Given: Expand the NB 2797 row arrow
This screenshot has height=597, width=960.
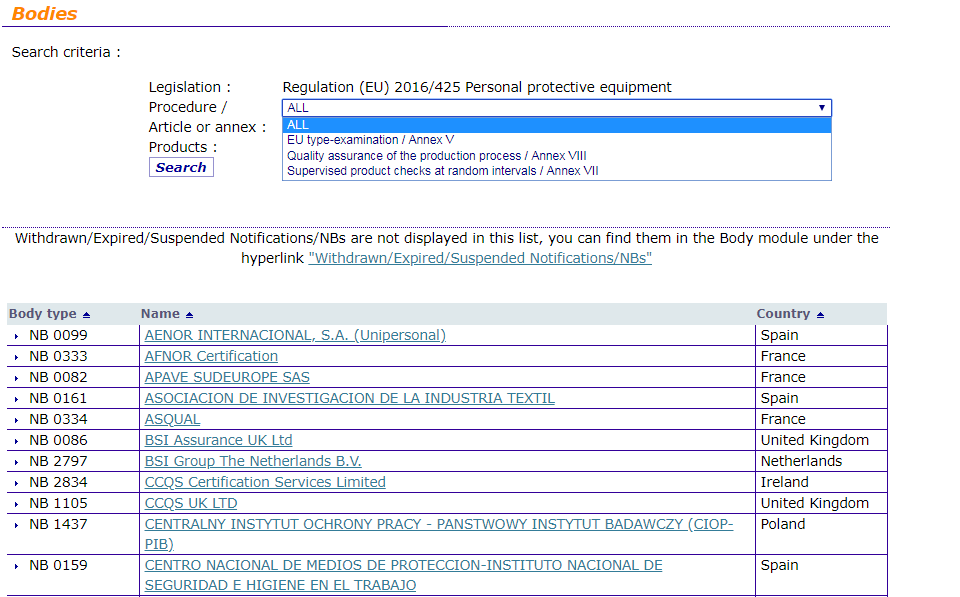Looking at the screenshot, I should click(x=17, y=462).
